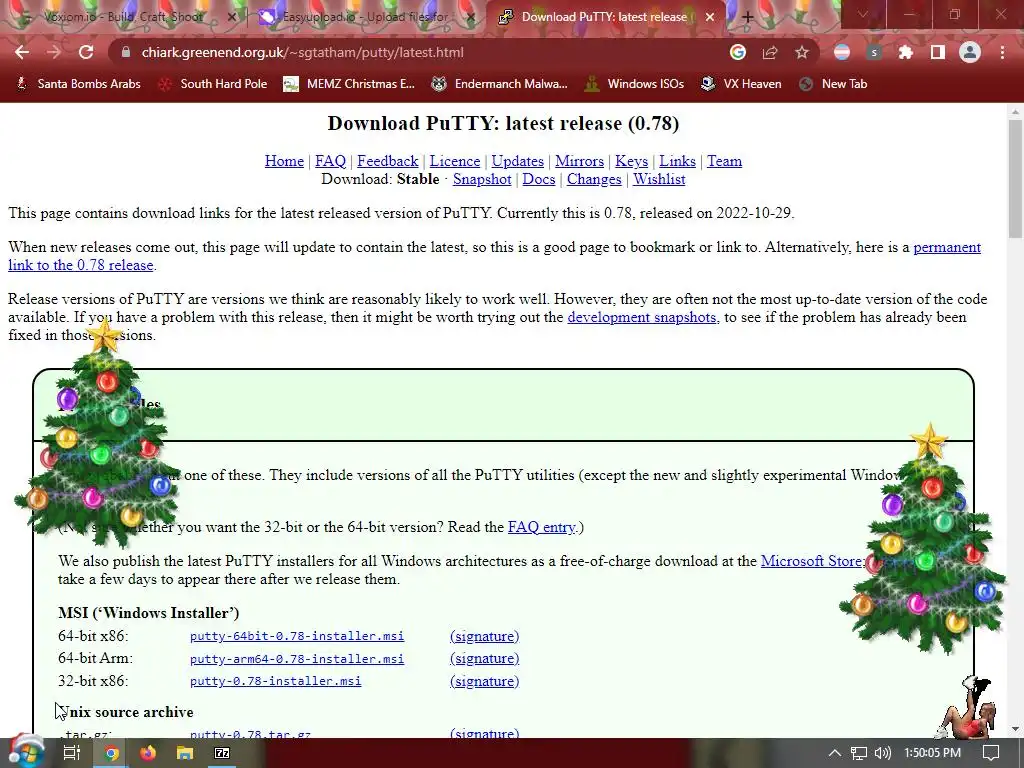1024x768 pixels.
Task: Click the Google icon in address bar
Action: [x=738, y=52]
